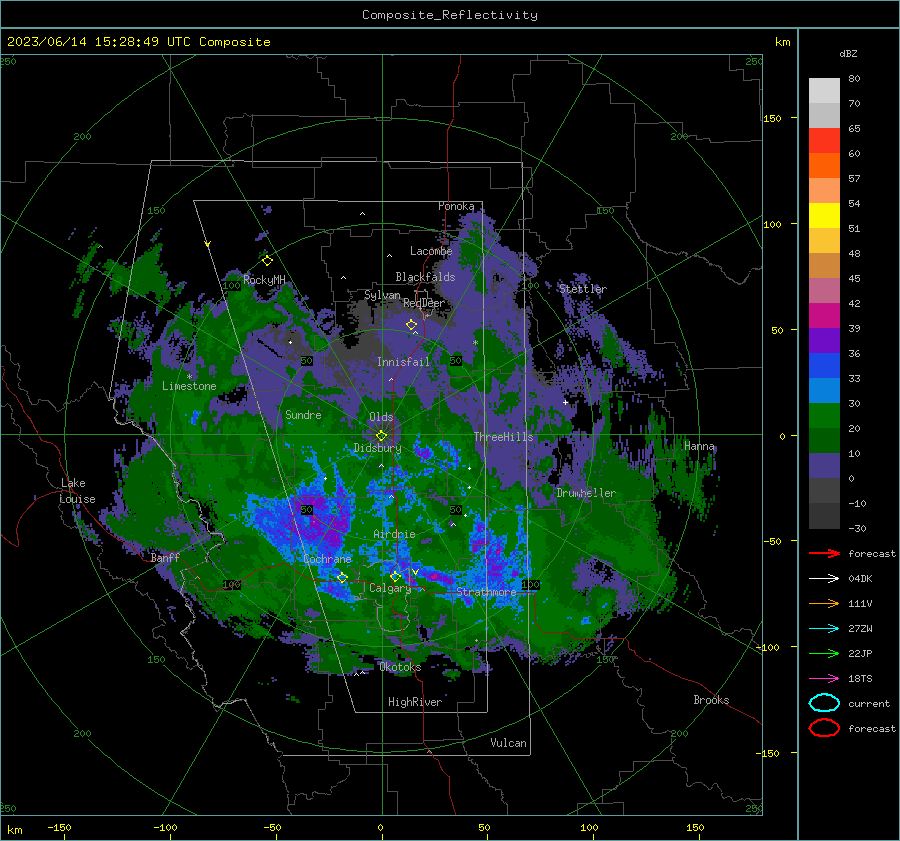
Task: Click the Sylvan label on map
Action: [x=382, y=295]
